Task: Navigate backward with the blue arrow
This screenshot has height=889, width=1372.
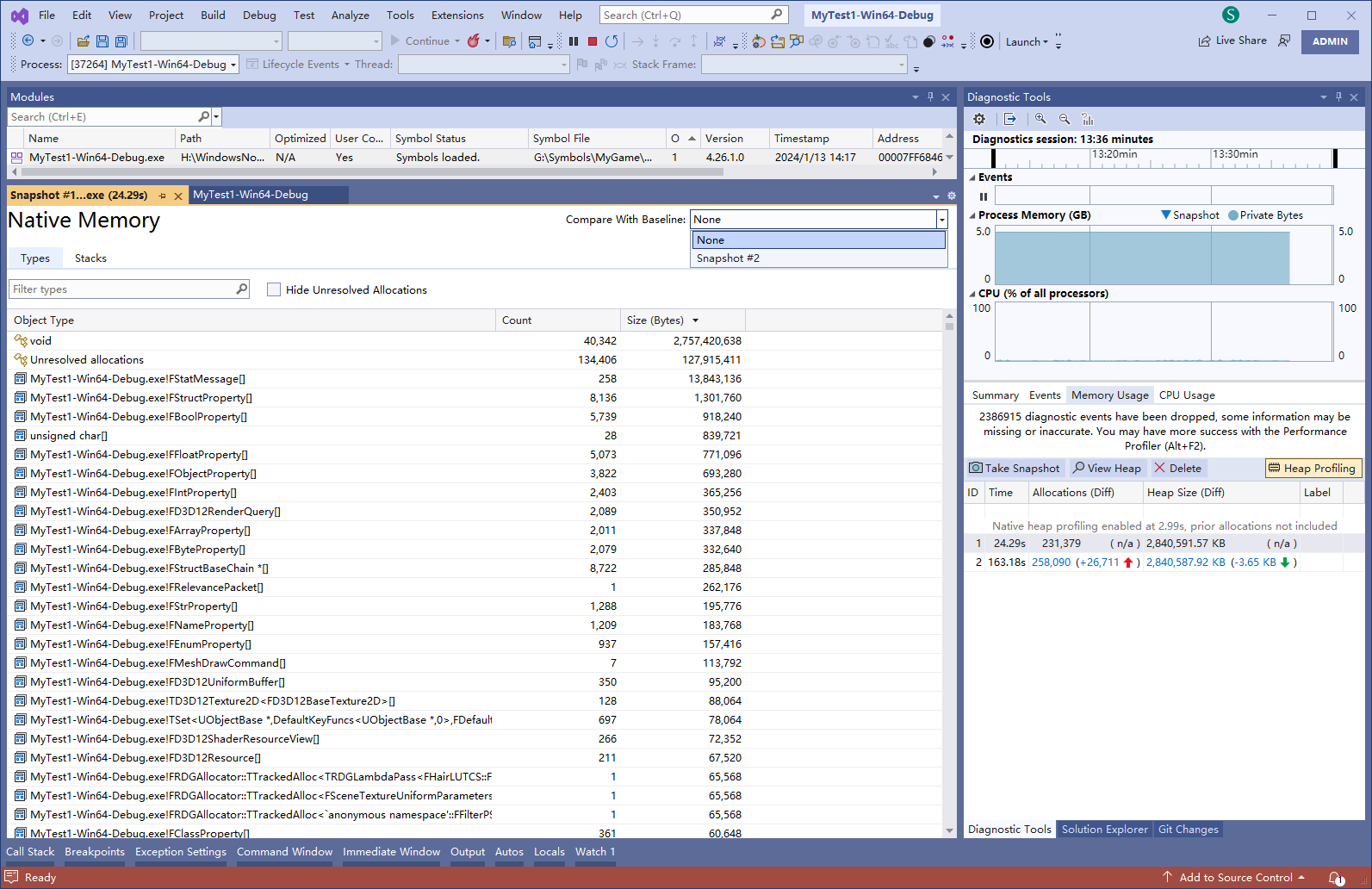Action: pos(28,40)
